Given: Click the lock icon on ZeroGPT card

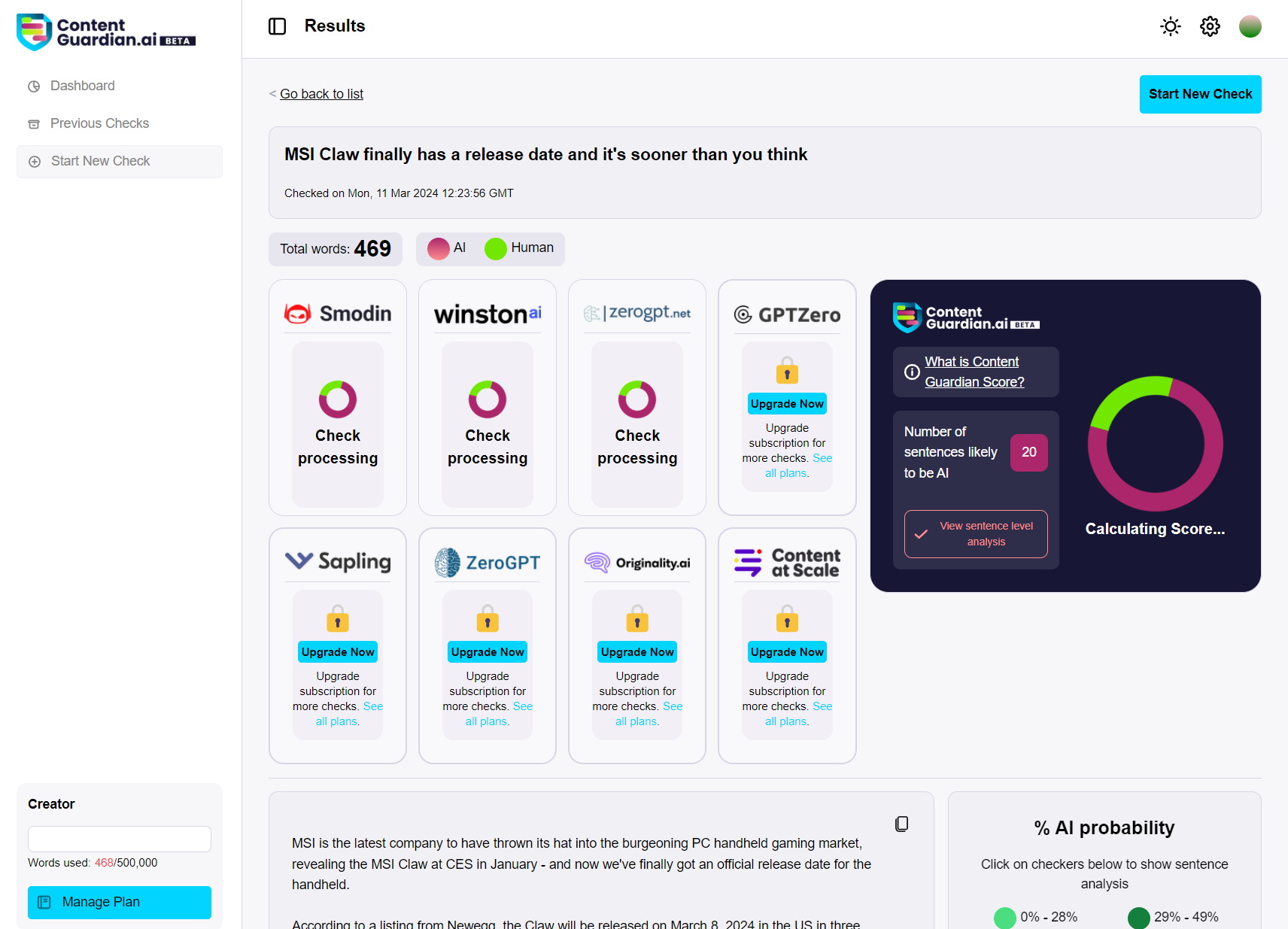Looking at the screenshot, I should tap(488, 619).
